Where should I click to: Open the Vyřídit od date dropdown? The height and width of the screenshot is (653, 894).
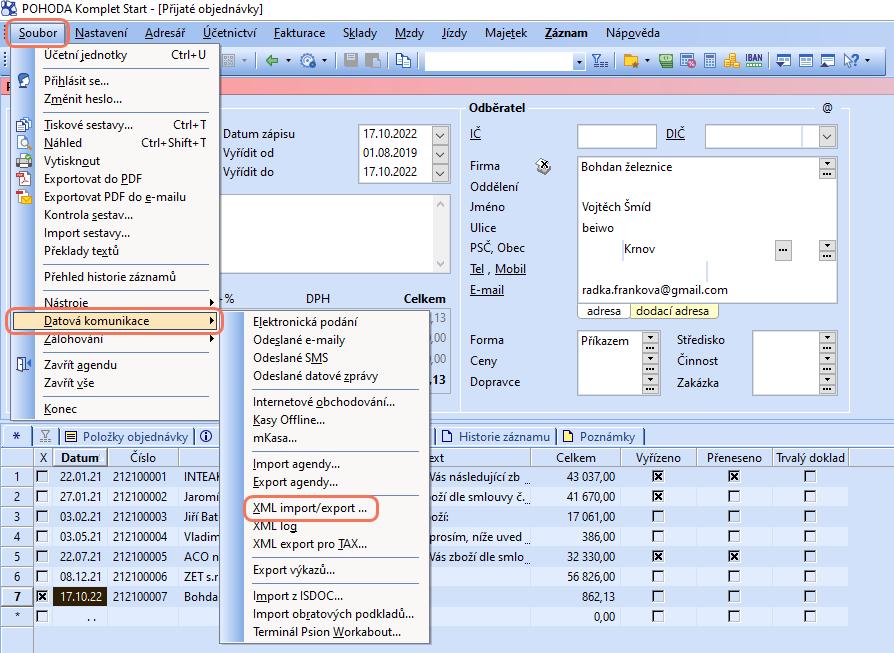click(x=440, y=154)
